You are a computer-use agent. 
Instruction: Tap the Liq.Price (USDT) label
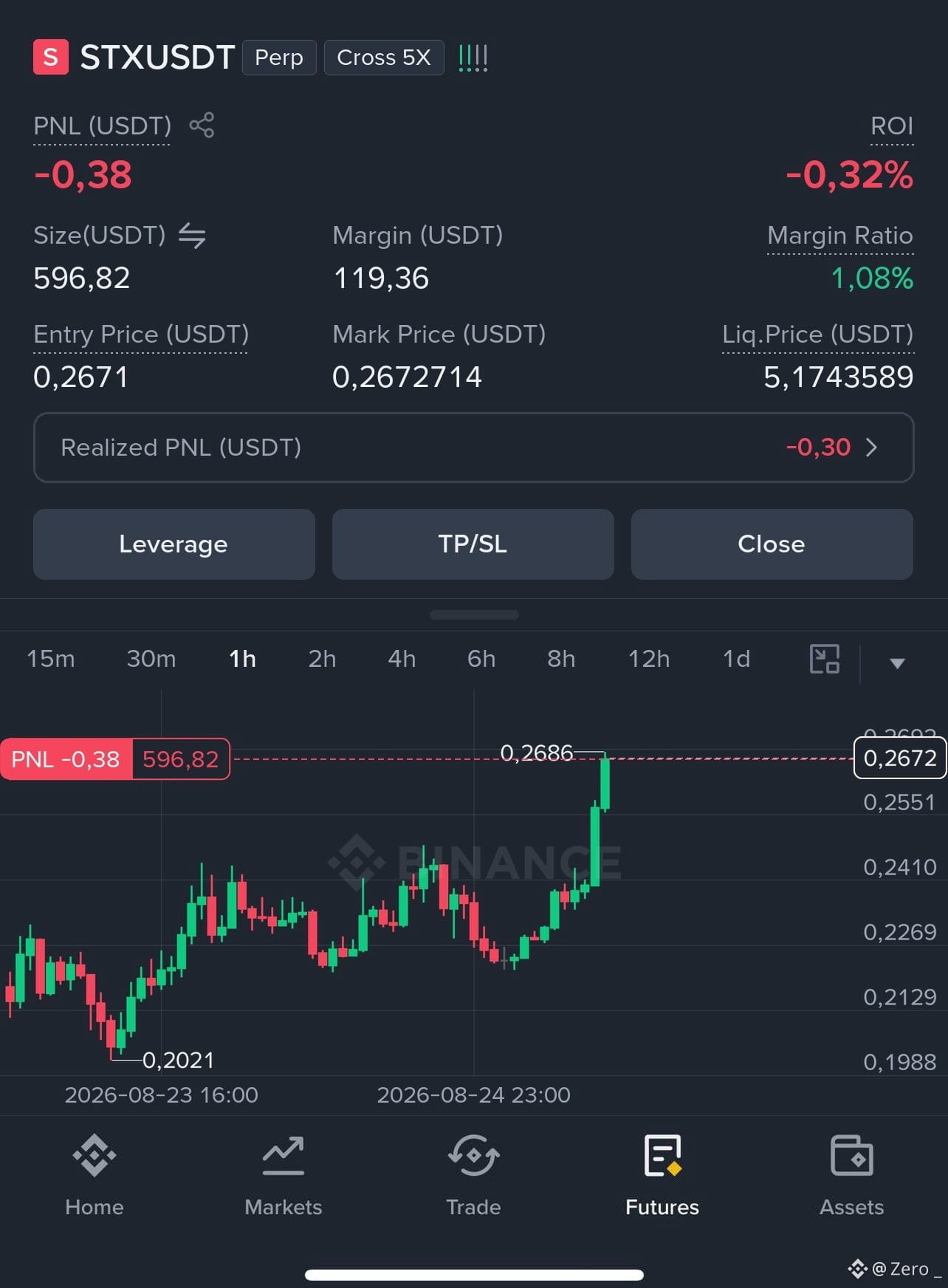tap(818, 335)
